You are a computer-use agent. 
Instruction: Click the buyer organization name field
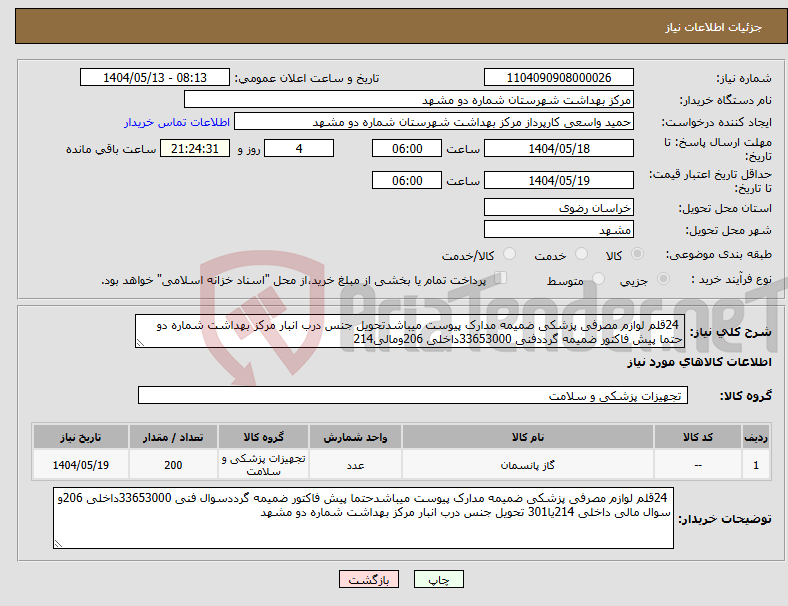point(408,99)
